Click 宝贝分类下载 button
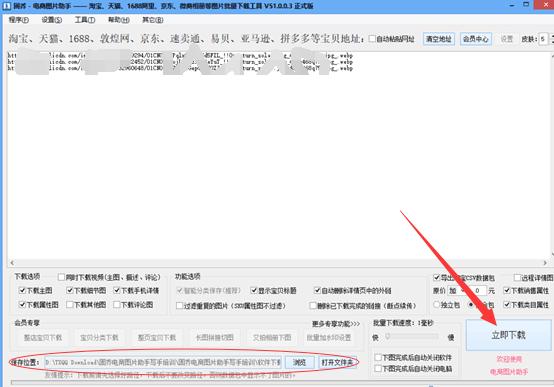Viewport: 554px width, 387px height. [99, 338]
